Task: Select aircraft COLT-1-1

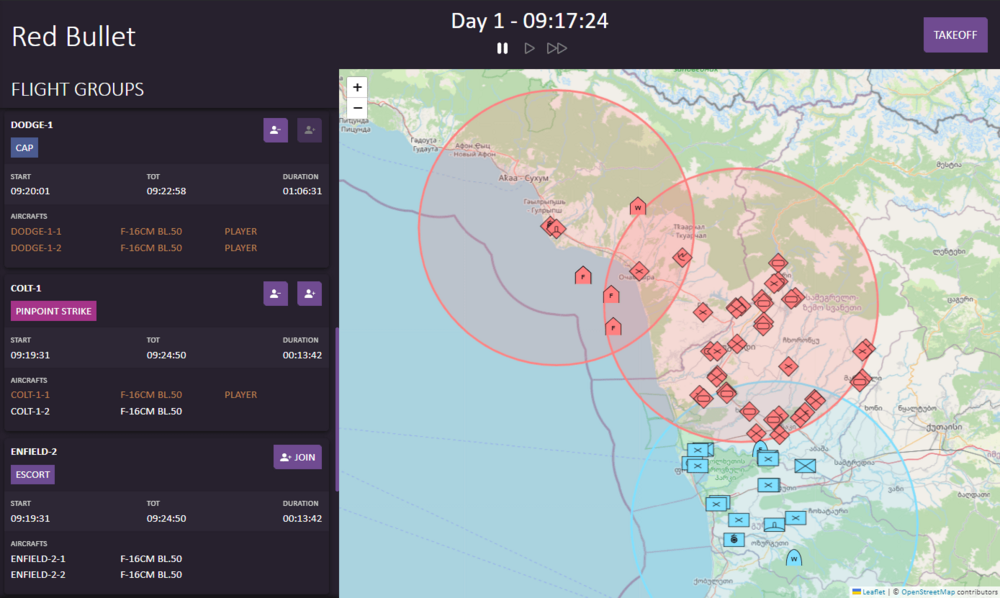Action: coord(30,395)
